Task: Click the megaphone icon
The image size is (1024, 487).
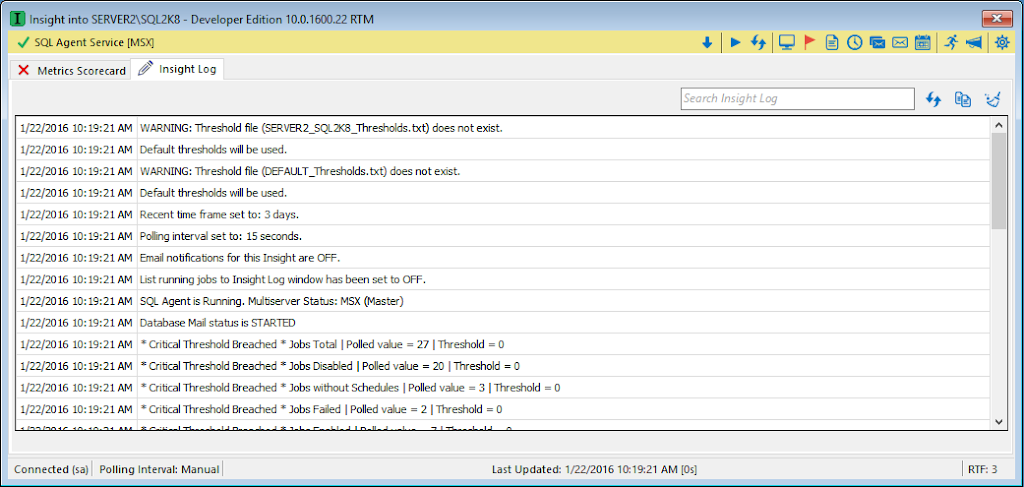Action: pos(974,42)
